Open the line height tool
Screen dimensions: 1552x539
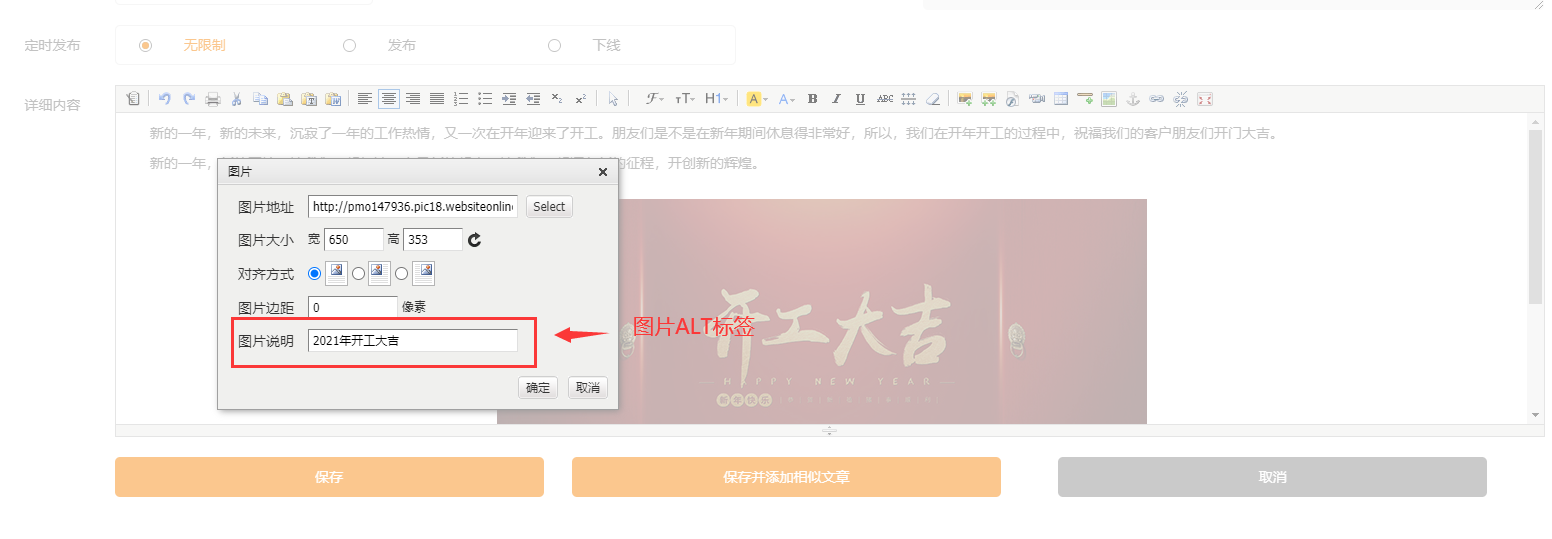point(908,99)
